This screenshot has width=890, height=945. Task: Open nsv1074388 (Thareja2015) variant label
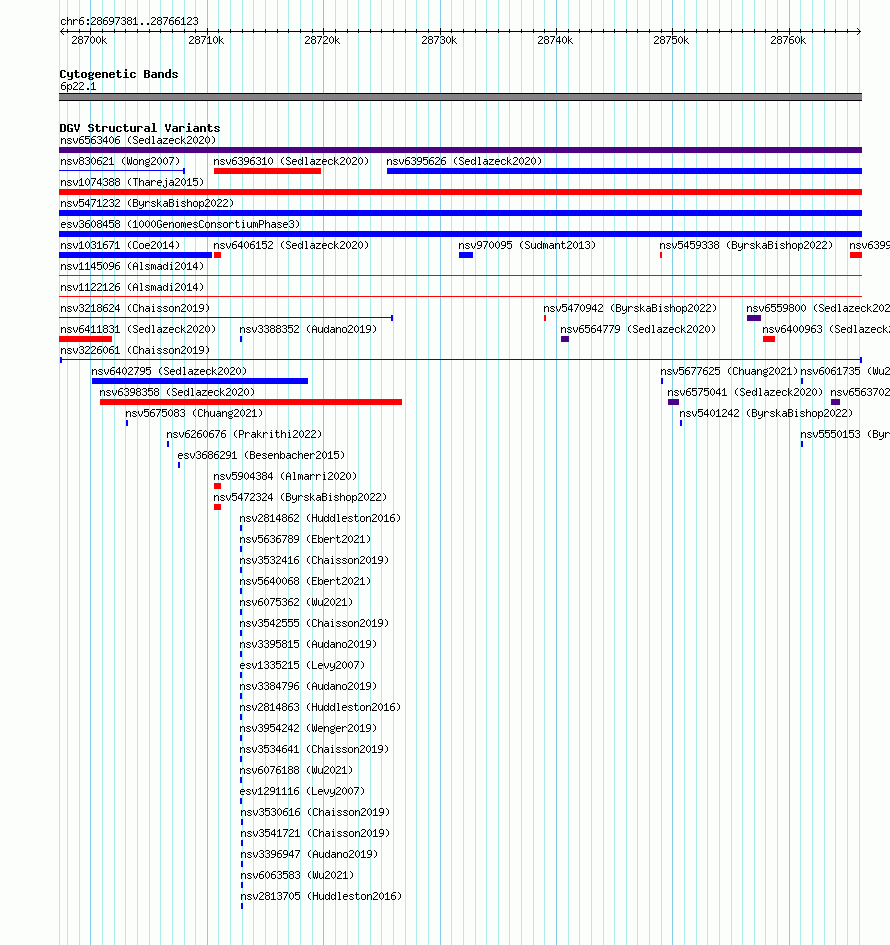pyautogui.click(x=132, y=183)
